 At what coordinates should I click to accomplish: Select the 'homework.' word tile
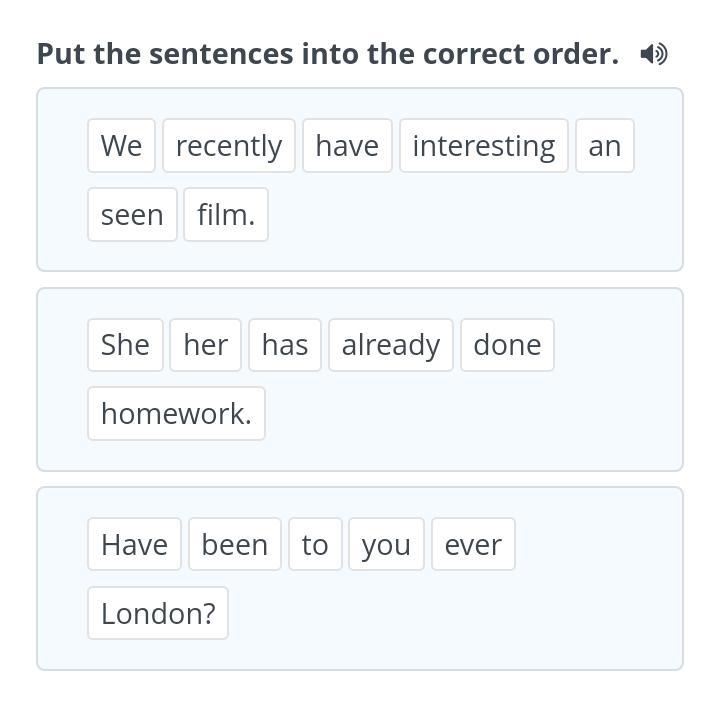(x=176, y=414)
